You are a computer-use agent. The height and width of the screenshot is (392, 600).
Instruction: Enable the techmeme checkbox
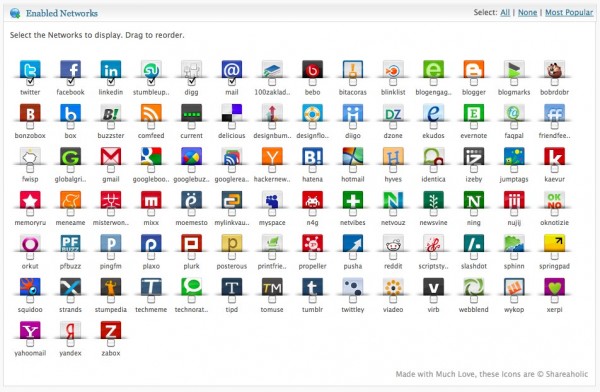pos(151,299)
